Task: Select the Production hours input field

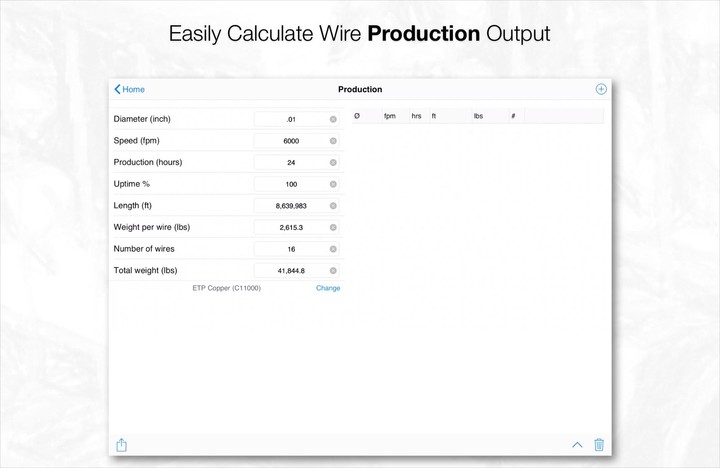Action: click(290, 162)
